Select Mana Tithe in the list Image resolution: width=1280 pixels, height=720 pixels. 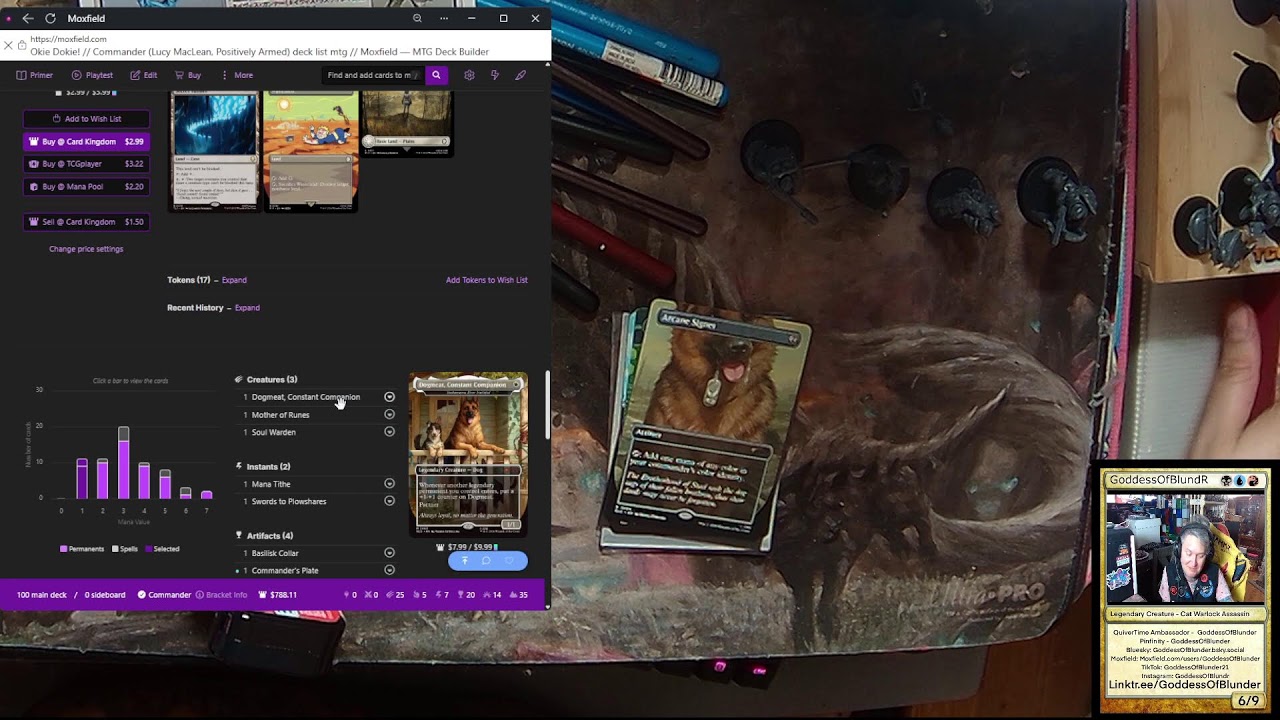[x=270, y=484]
